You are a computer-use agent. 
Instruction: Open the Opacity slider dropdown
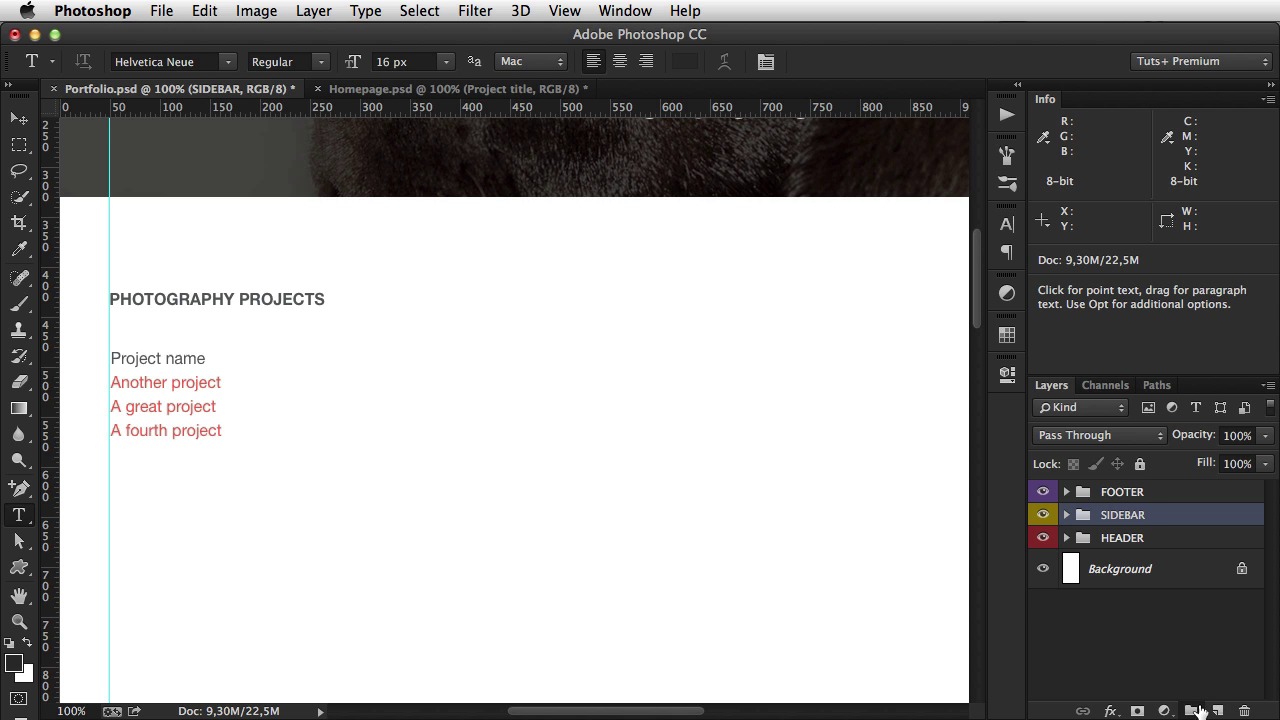[x=1265, y=436]
